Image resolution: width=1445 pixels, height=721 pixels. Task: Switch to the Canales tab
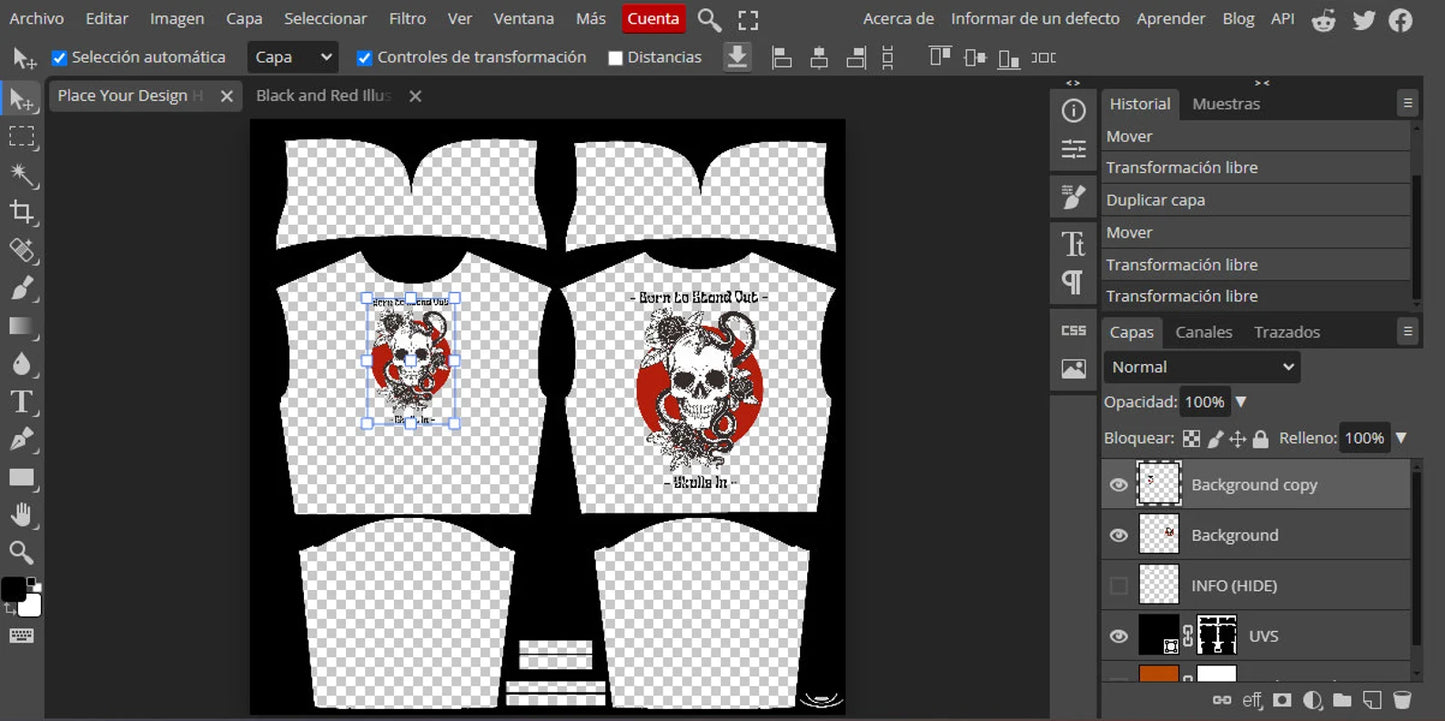[x=1203, y=332]
